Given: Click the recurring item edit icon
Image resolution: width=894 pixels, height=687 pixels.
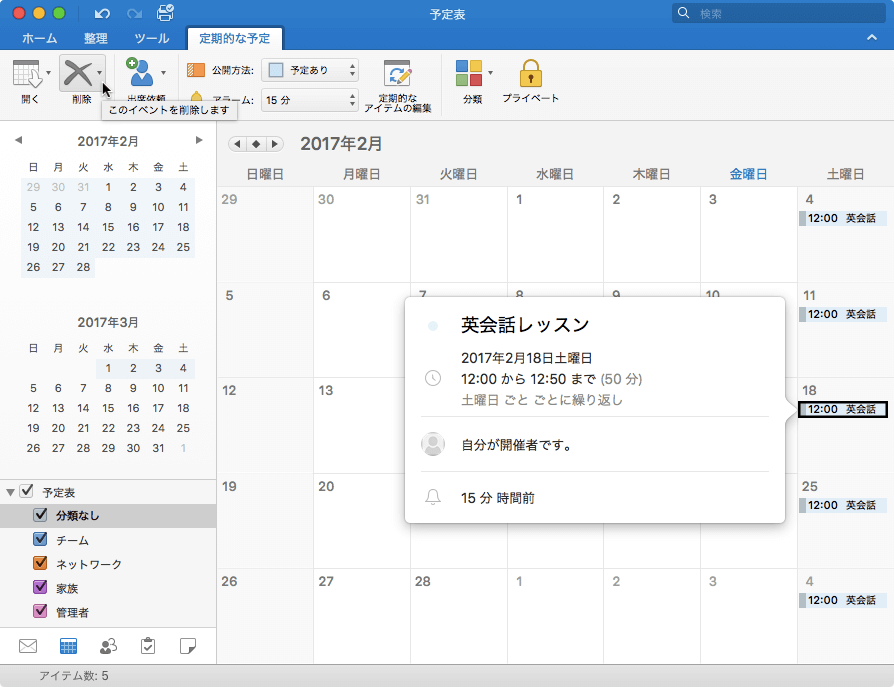Looking at the screenshot, I should point(397,74).
